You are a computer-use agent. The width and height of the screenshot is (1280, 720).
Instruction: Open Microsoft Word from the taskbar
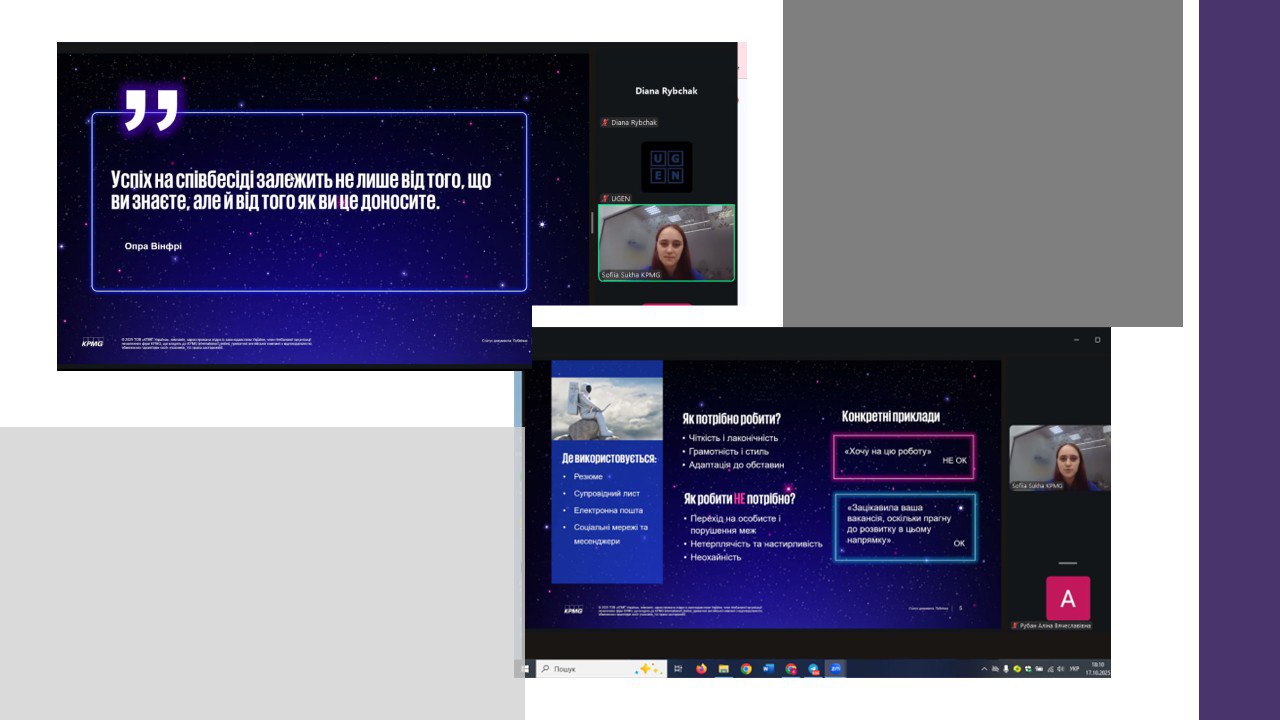pyautogui.click(x=769, y=668)
